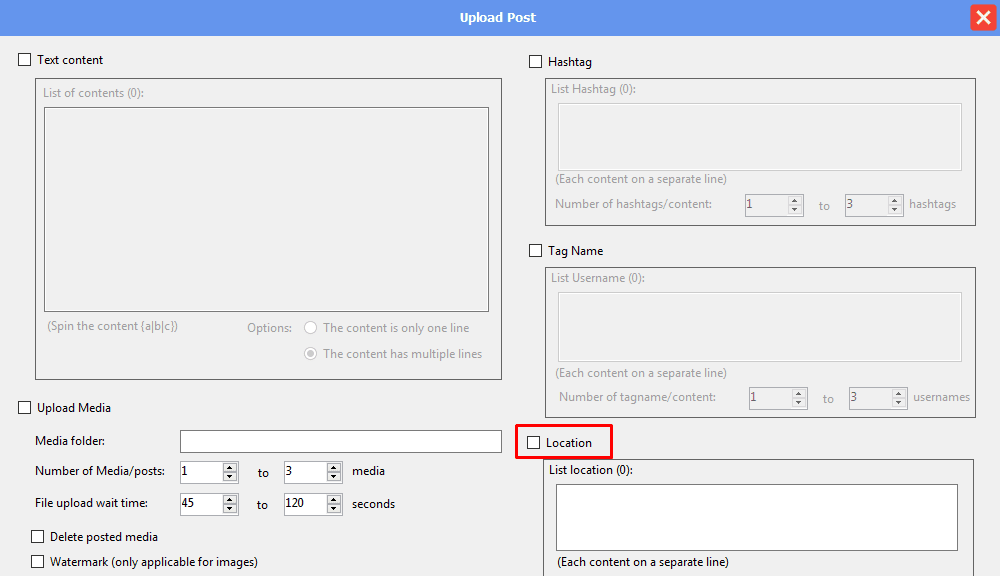Check the Tag Name option

536,251
